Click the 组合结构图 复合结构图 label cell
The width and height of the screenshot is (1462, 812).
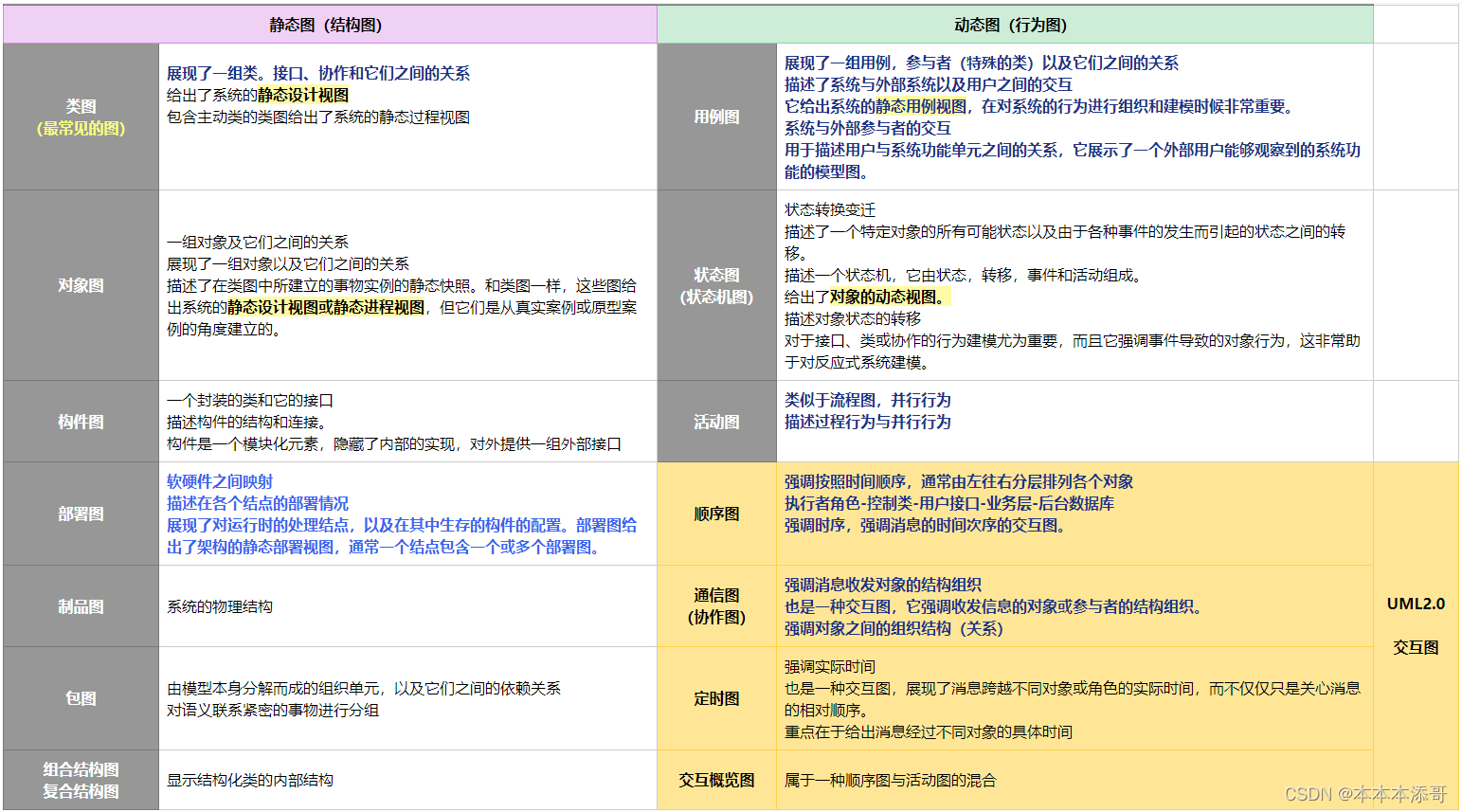81,780
